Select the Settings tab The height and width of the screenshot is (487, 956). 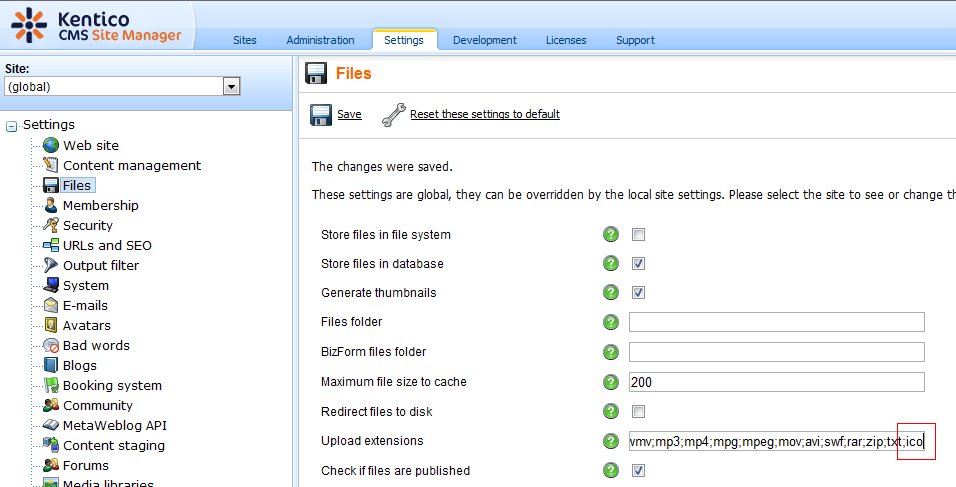tap(404, 40)
